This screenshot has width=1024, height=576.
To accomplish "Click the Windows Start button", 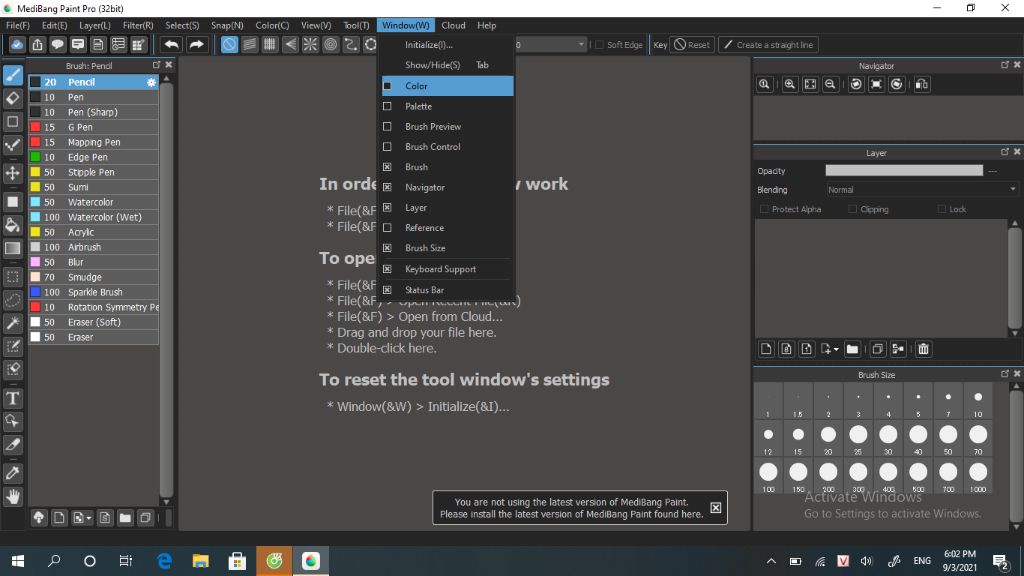I will [x=18, y=560].
